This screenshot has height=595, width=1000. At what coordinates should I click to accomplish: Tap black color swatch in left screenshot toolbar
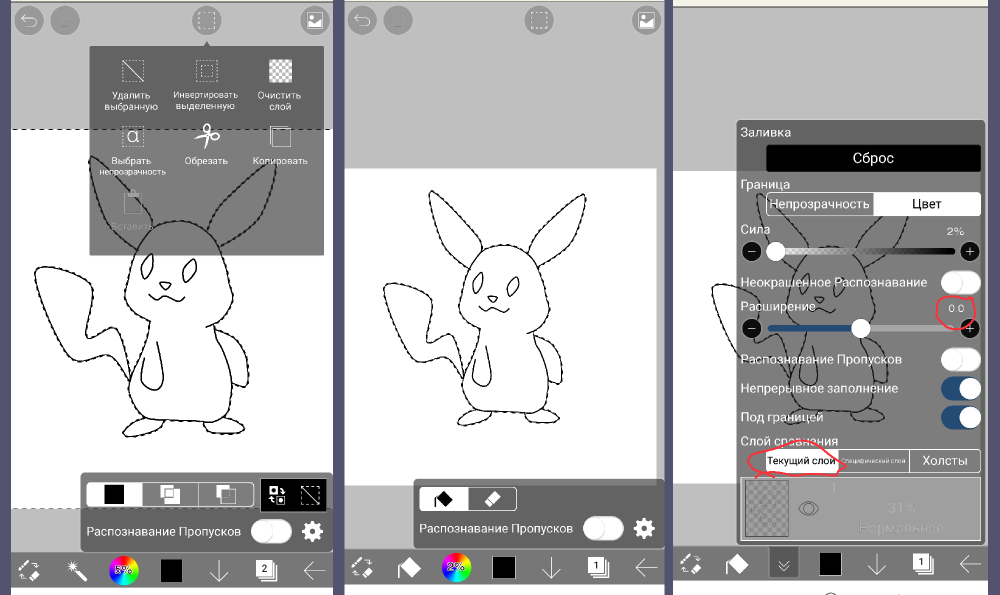click(171, 570)
